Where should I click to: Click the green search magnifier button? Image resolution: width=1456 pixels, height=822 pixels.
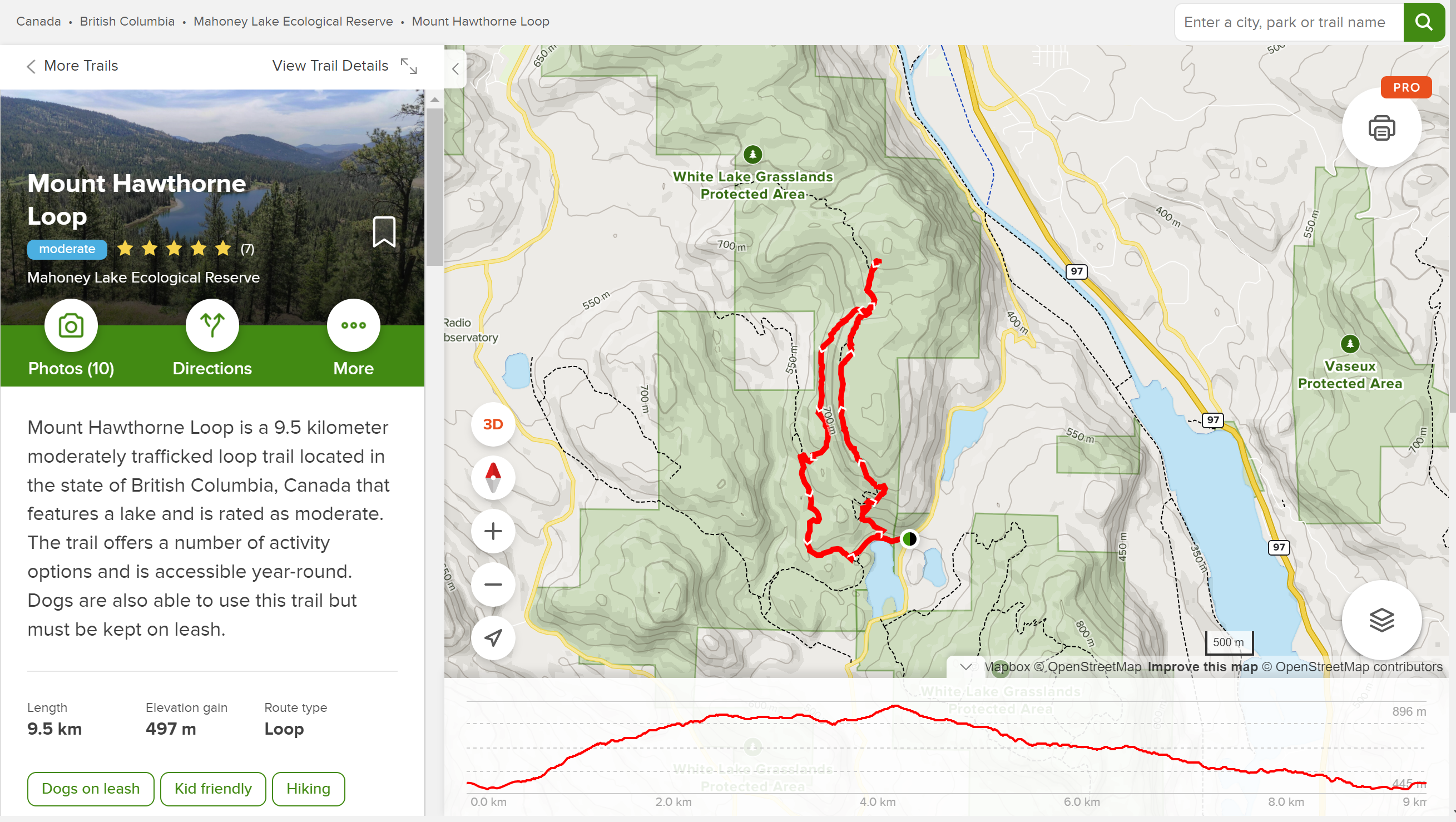(1424, 22)
